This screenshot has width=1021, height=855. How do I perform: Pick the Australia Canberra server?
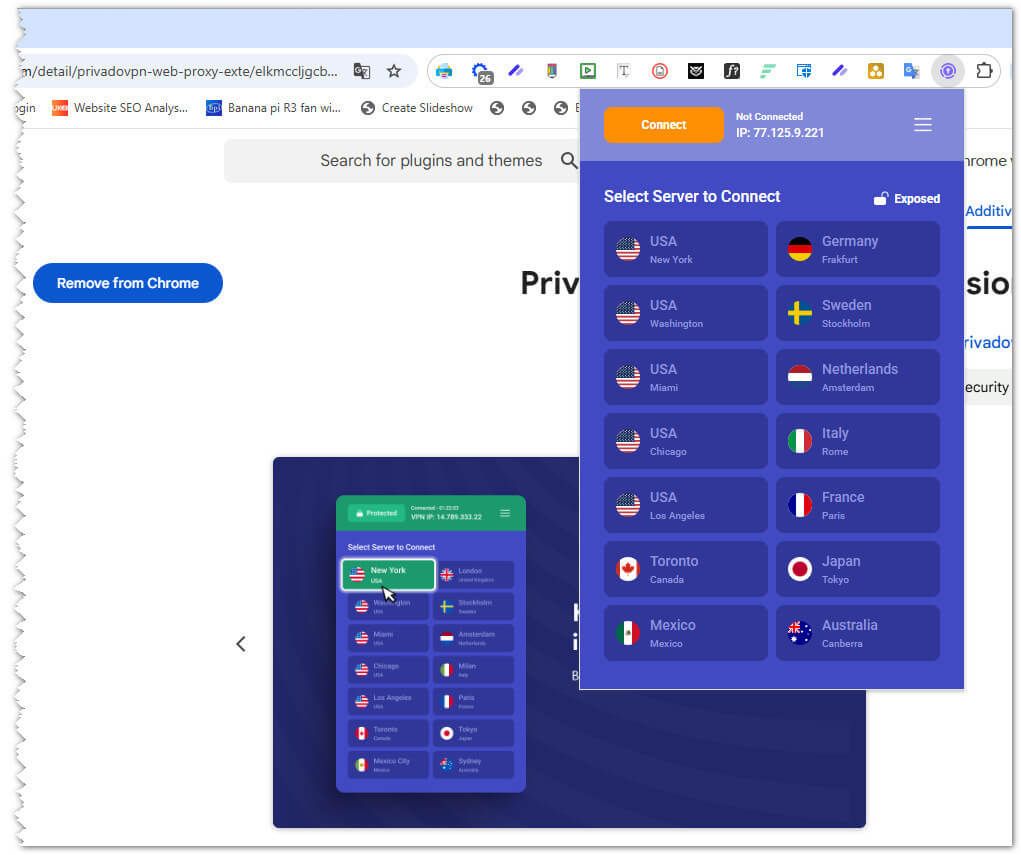[x=857, y=633]
